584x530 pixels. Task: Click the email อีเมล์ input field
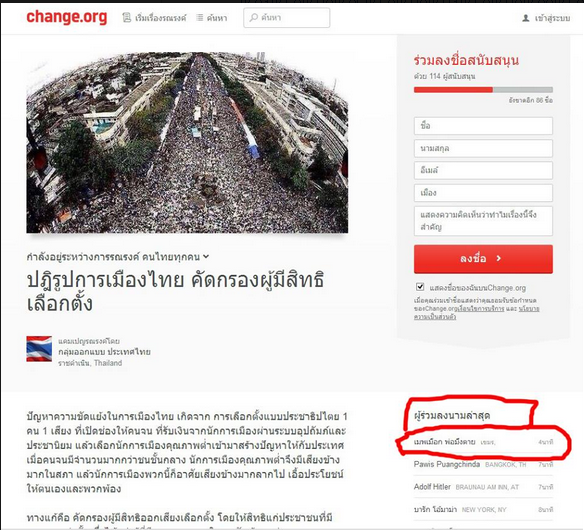[483, 171]
